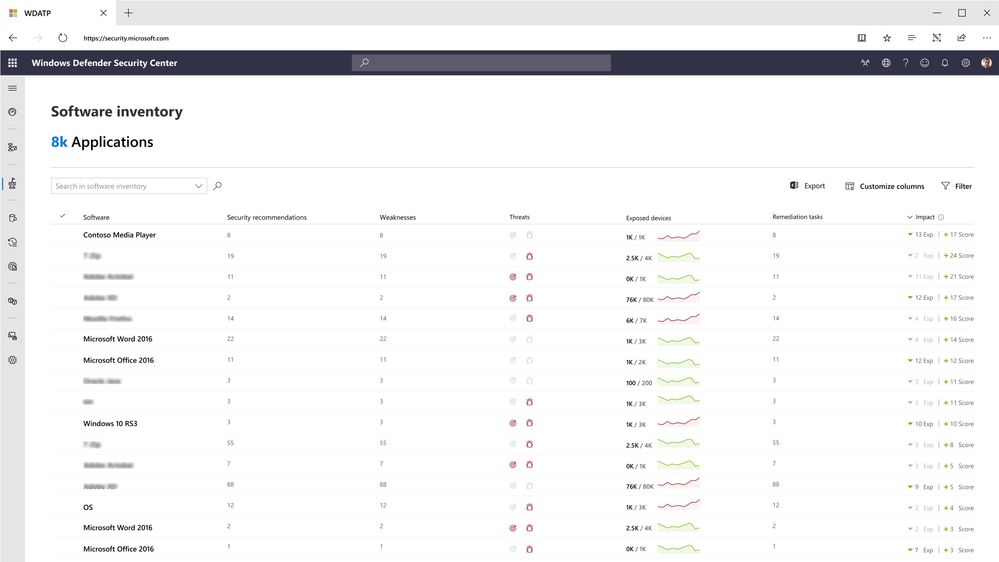
Task: Click the settings gear in left sidebar
Action: (x=12, y=360)
